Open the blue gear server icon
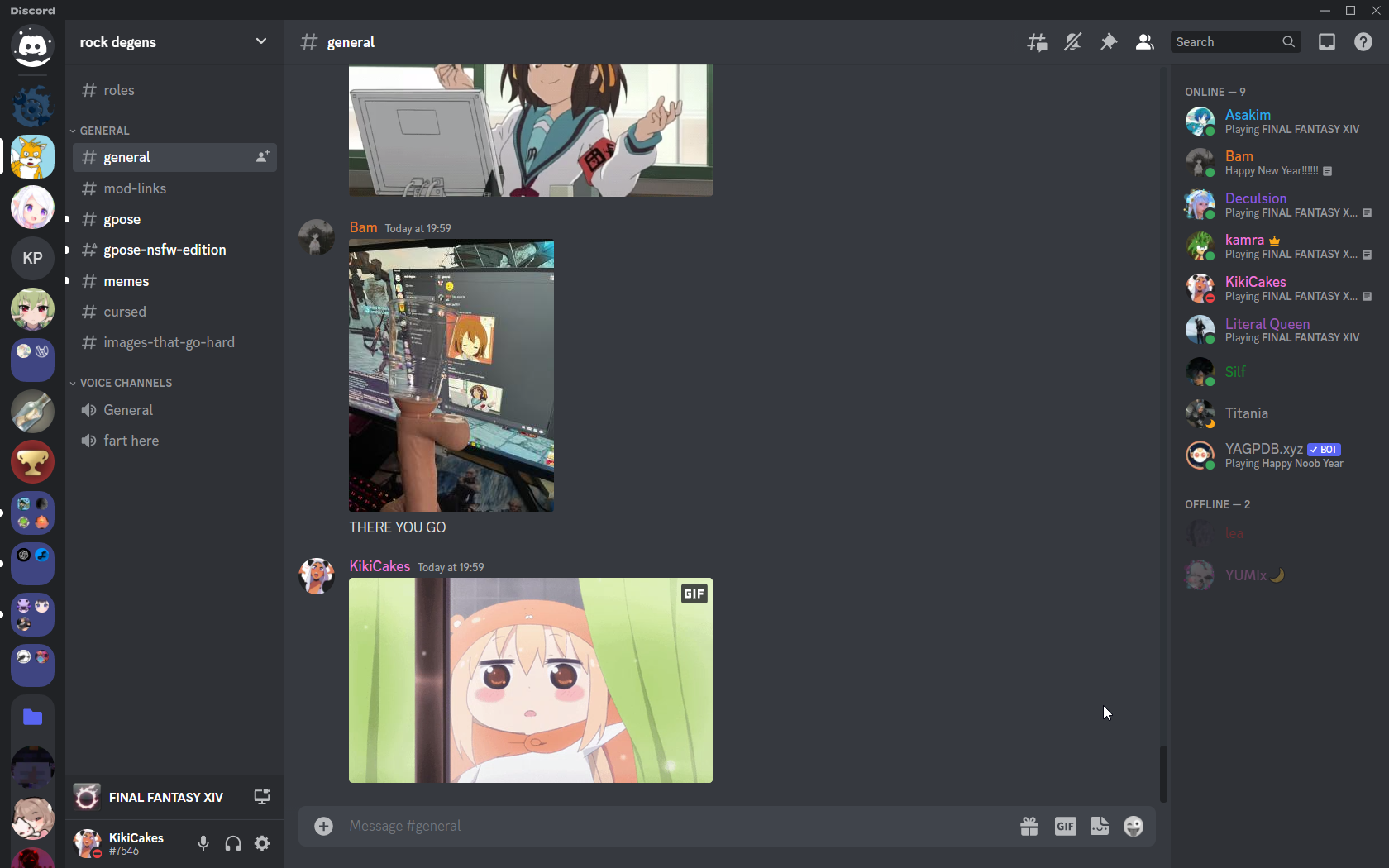Viewport: 1389px width, 868px height. (x=32, y=106)
